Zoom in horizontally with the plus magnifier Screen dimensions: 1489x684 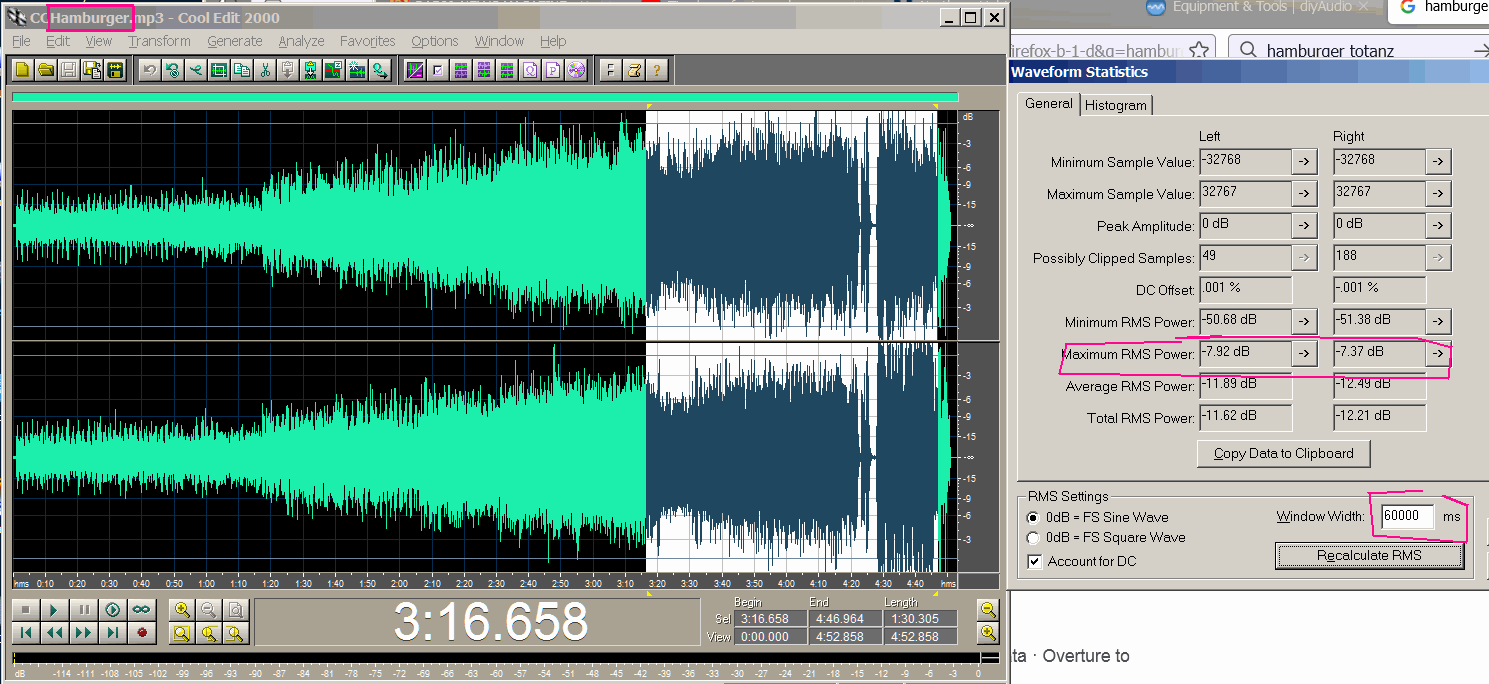[182, 609]
